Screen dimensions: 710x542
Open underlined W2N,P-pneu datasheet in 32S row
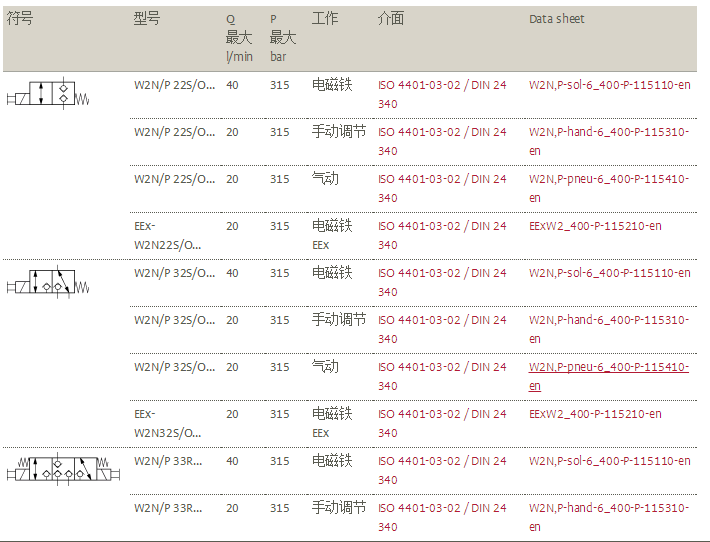(609, 376)
